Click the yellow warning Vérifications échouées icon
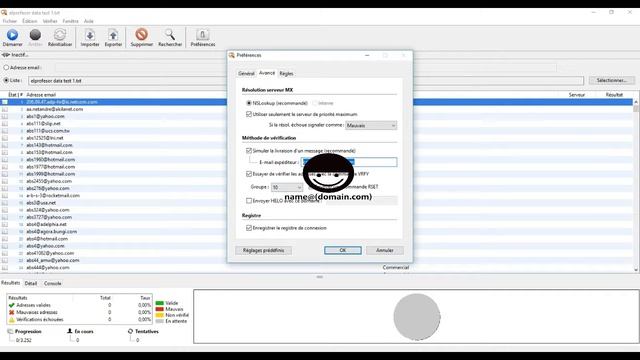 11,319
